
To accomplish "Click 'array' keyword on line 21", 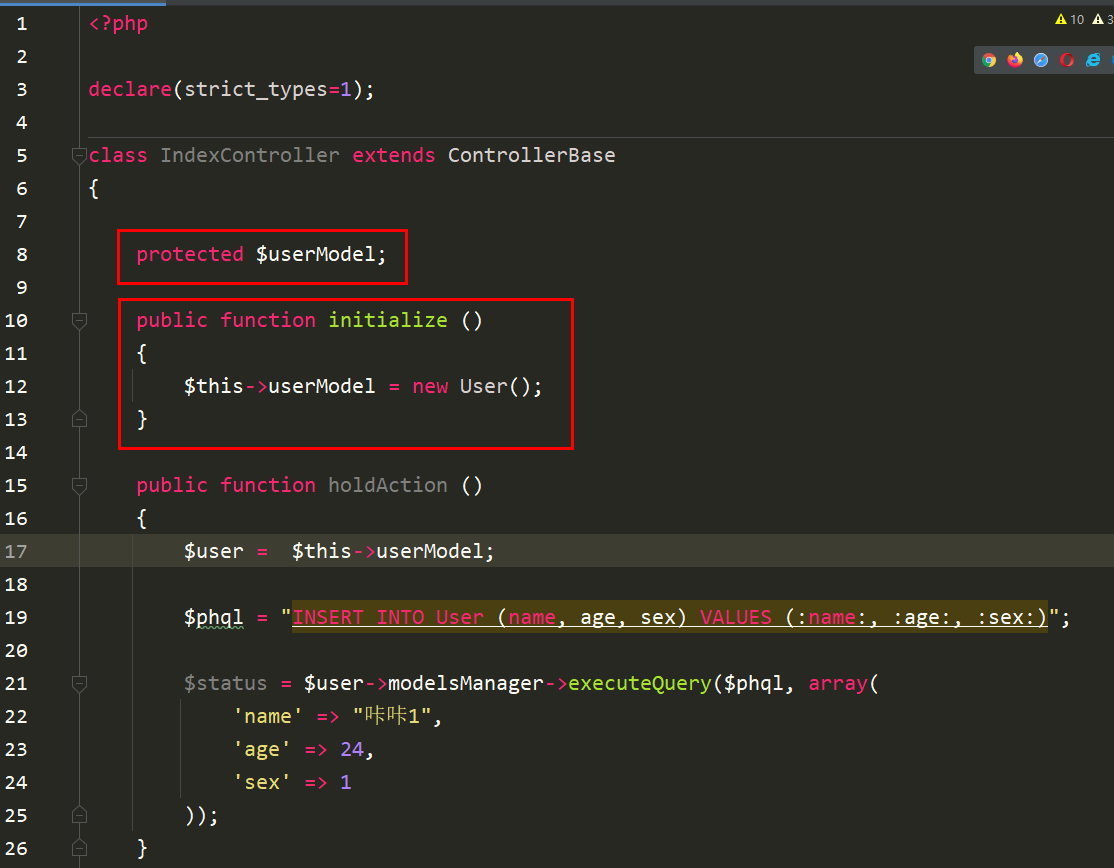I will coord(838,683).
